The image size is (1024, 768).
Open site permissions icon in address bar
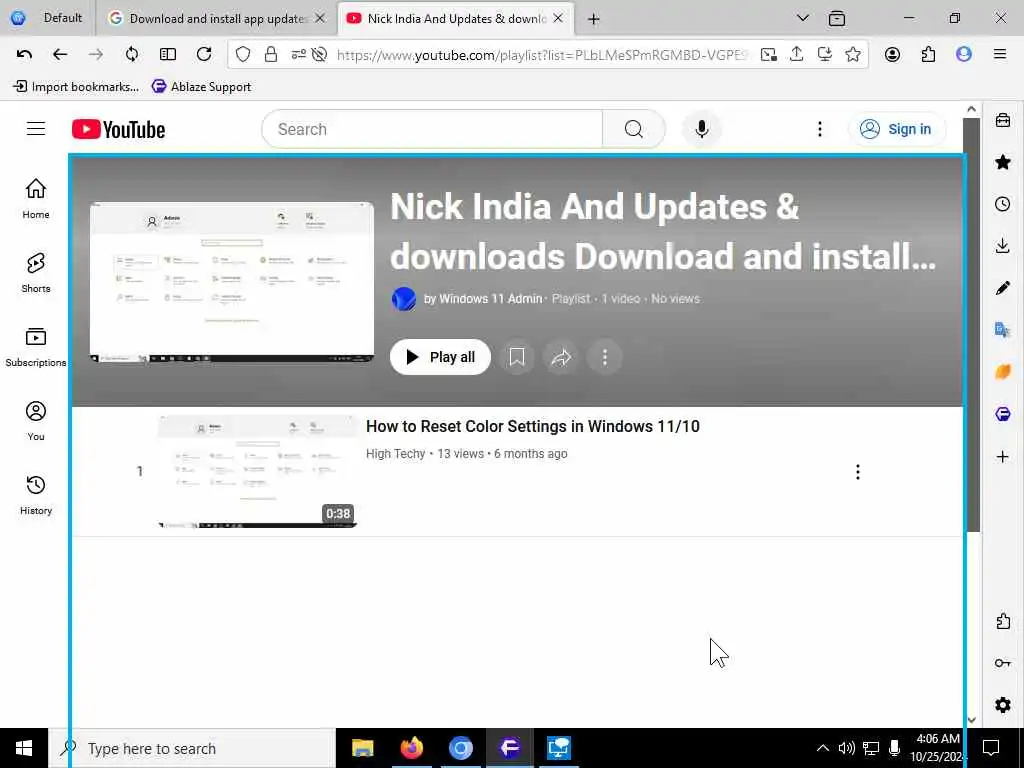(298, 55)
